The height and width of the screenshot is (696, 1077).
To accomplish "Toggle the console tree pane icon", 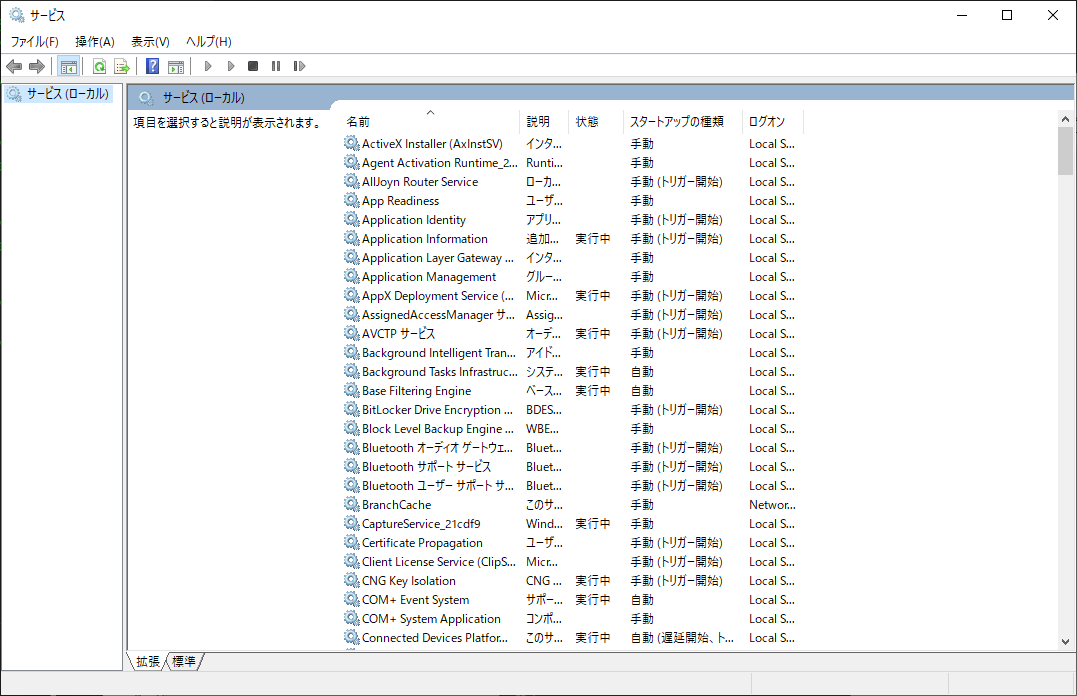I will 67,66.
